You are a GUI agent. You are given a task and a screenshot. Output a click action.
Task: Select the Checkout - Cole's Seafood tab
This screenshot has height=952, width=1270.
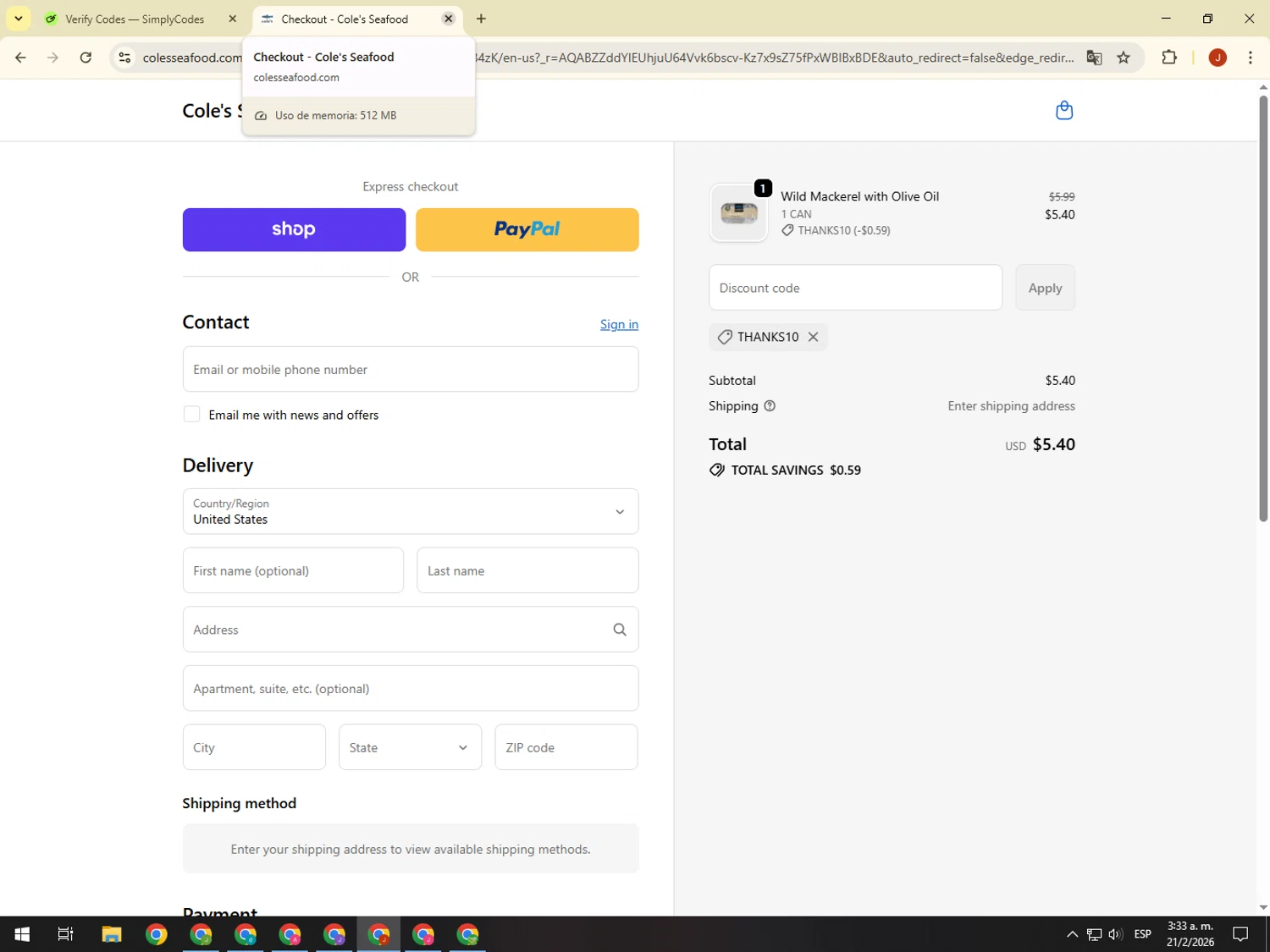(345, 19)
